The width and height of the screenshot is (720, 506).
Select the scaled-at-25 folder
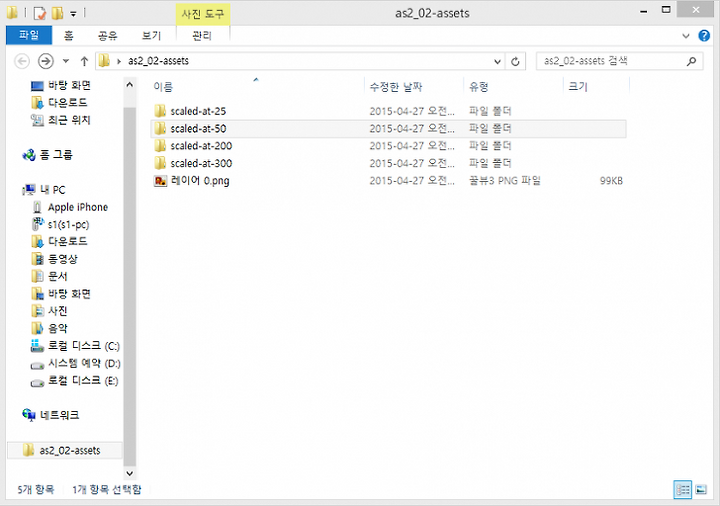point(388,111)
